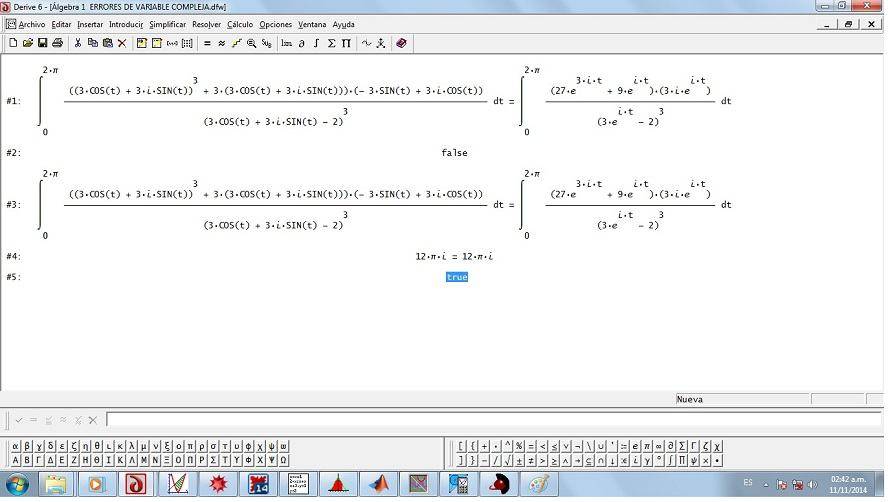Open the Resolver menu
Viewport: 888px width, 502px height.
206,24
